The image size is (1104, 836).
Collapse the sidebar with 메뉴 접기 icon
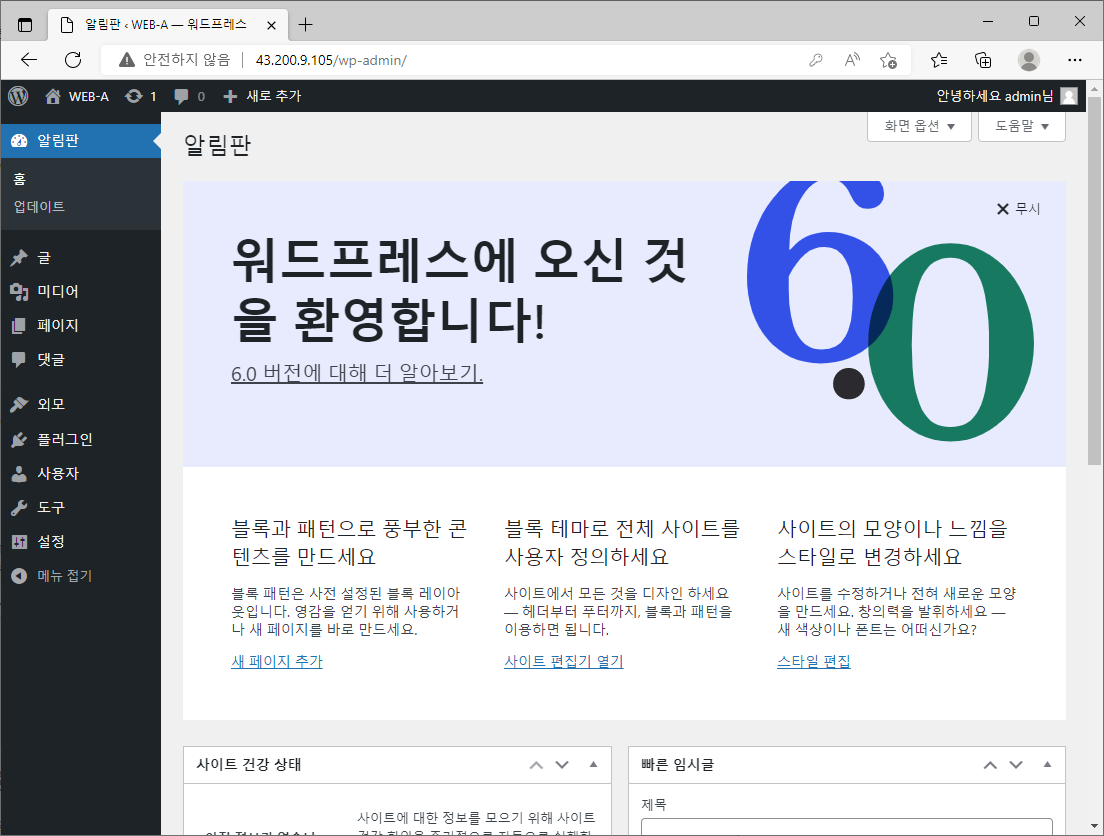click(19, 575)
